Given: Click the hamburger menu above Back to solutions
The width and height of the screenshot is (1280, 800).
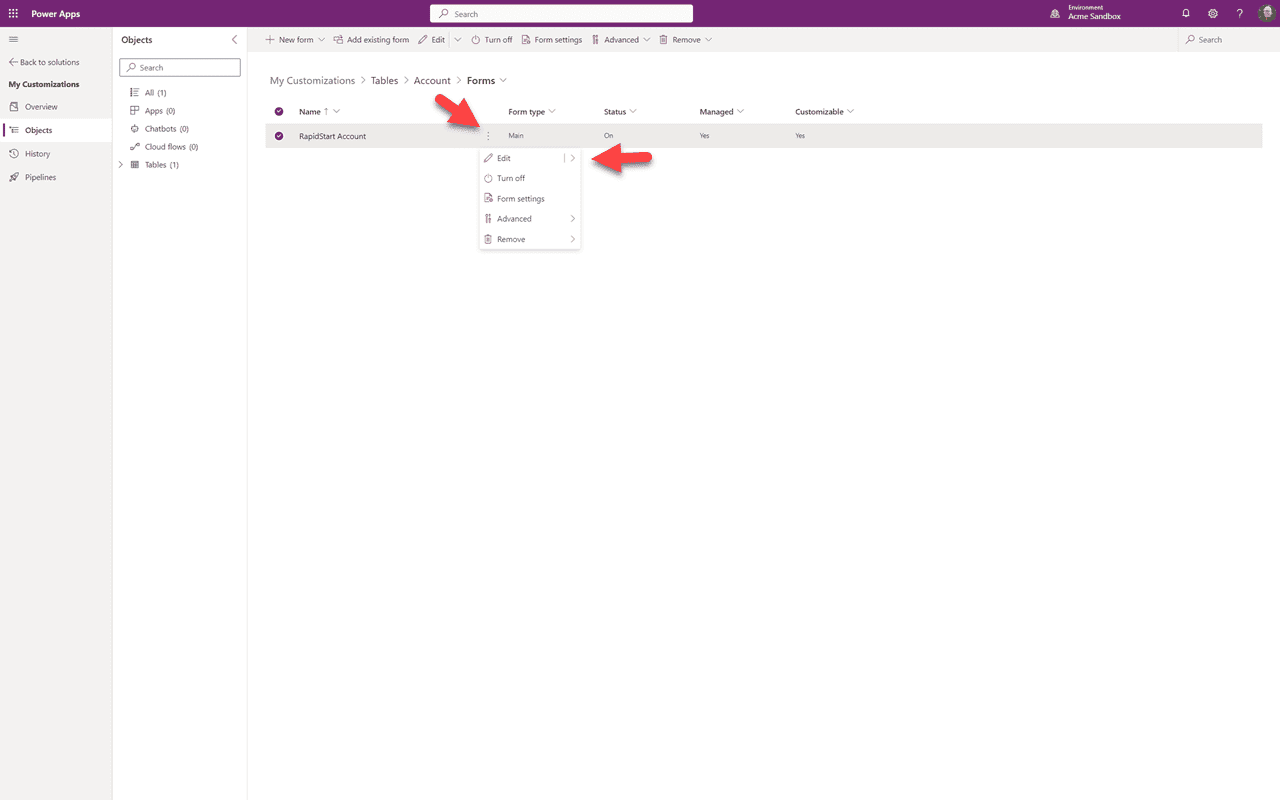Looking at the screenshot, I should (13, 39).
